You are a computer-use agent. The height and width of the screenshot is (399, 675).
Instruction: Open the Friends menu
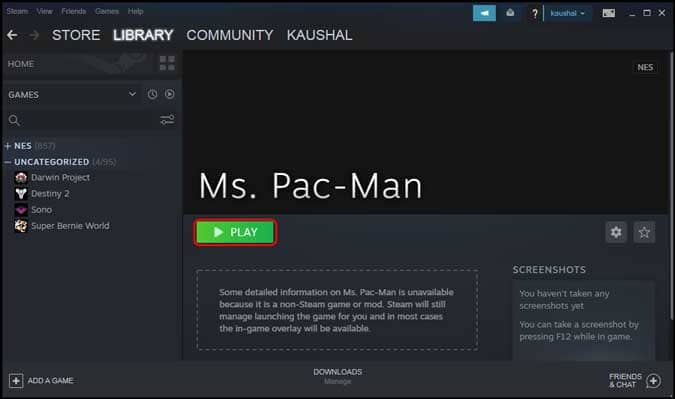tap(74, 11)
